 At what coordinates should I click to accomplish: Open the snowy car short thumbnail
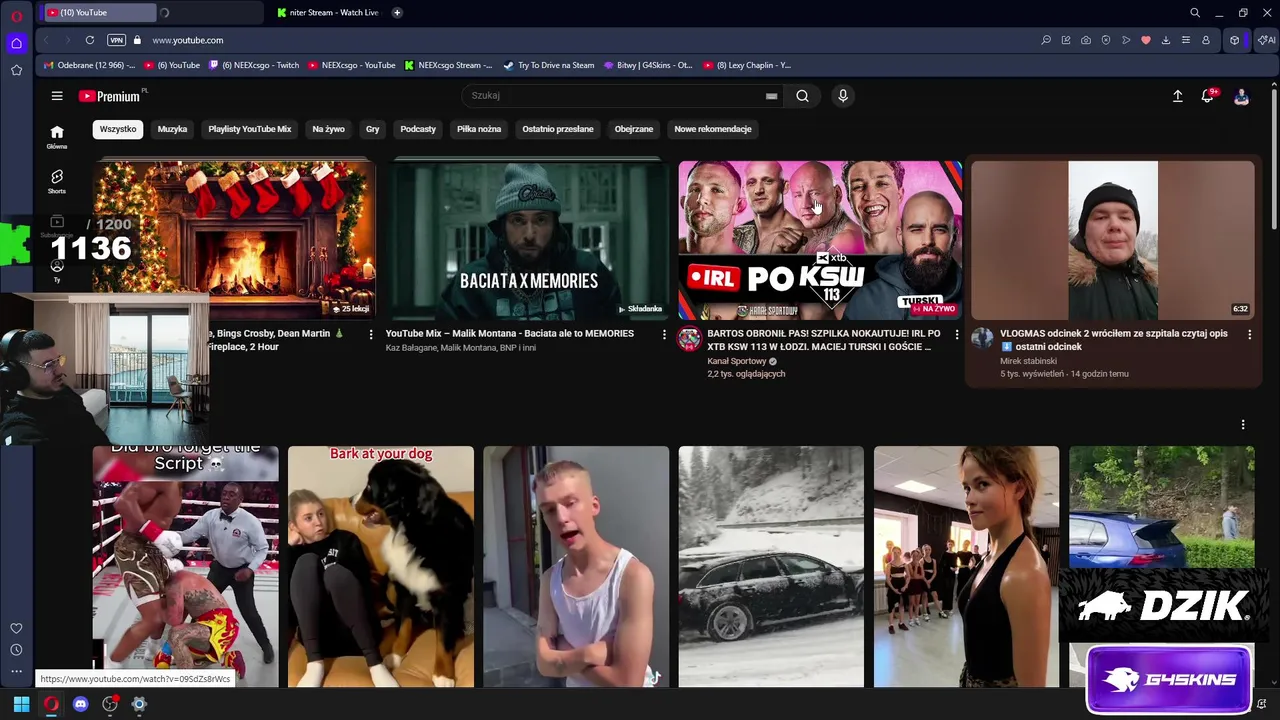pos(771,567)
